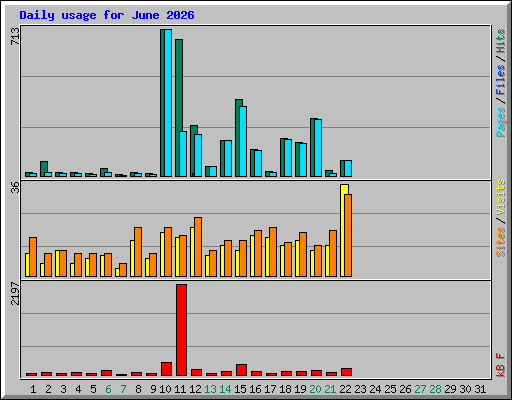The image size is (512, 400).
Task: Click day 6 on the x-axis
Action: coord(108,389)
